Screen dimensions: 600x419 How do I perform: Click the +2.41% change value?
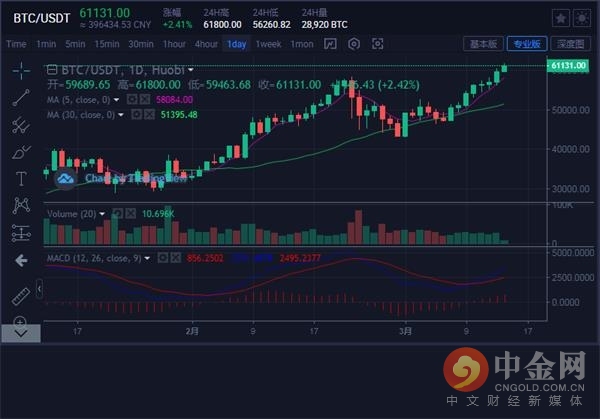coord(177,25)
